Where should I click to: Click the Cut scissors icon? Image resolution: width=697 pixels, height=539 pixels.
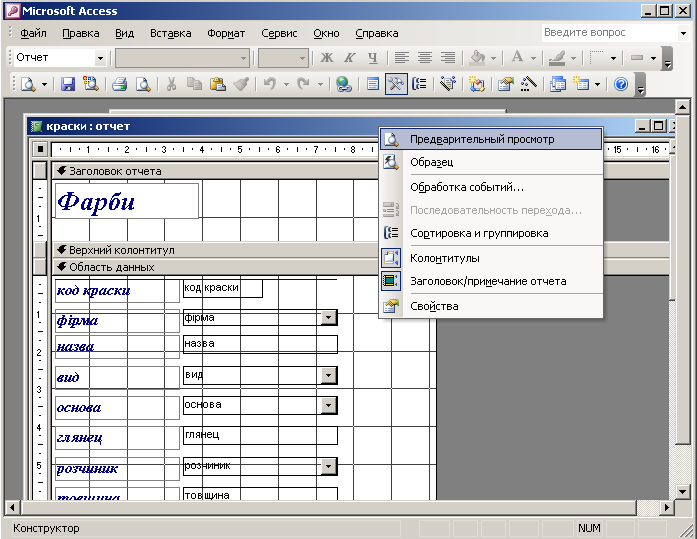[x=171, y=84]
